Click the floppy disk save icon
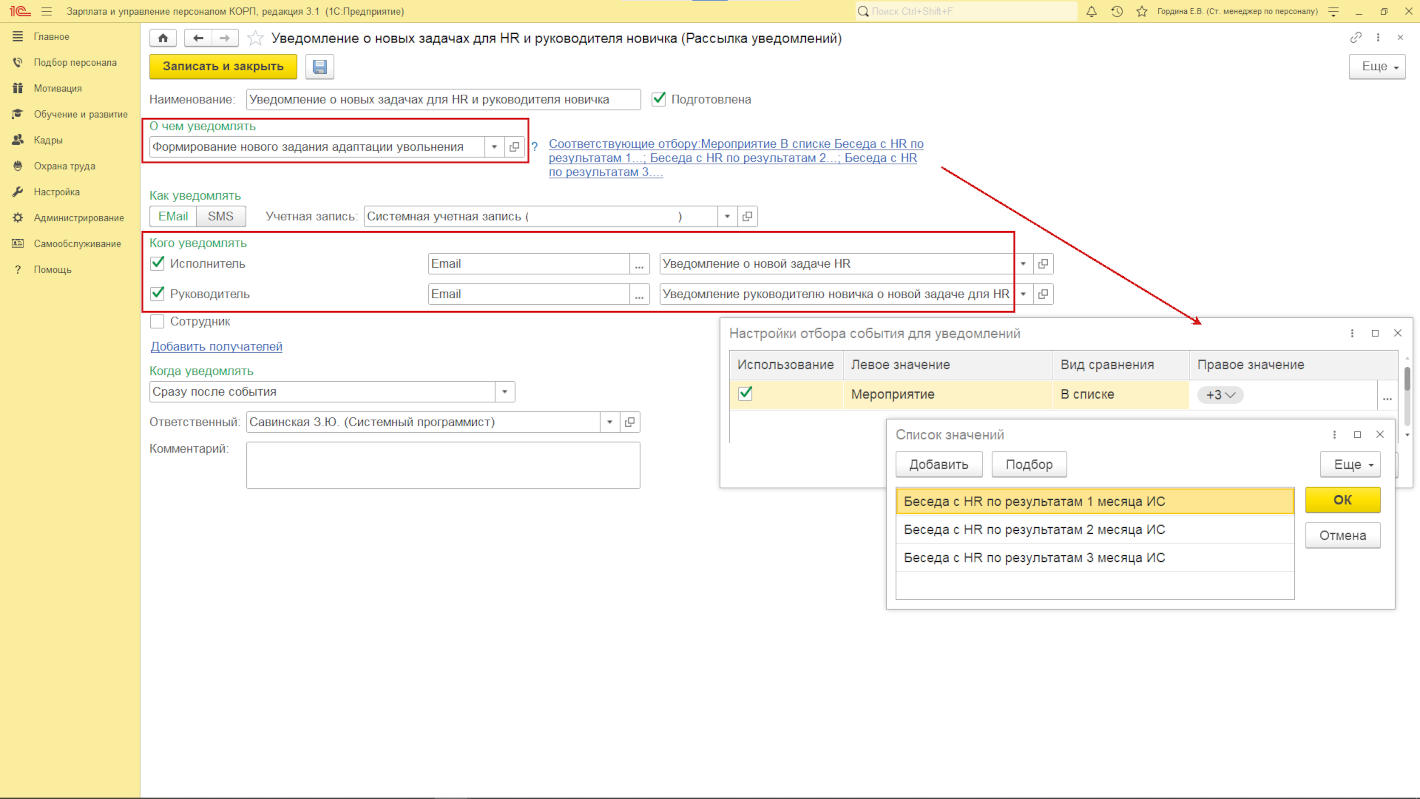The width and height of the screenshot is (1420, 799). click(320, 67)
